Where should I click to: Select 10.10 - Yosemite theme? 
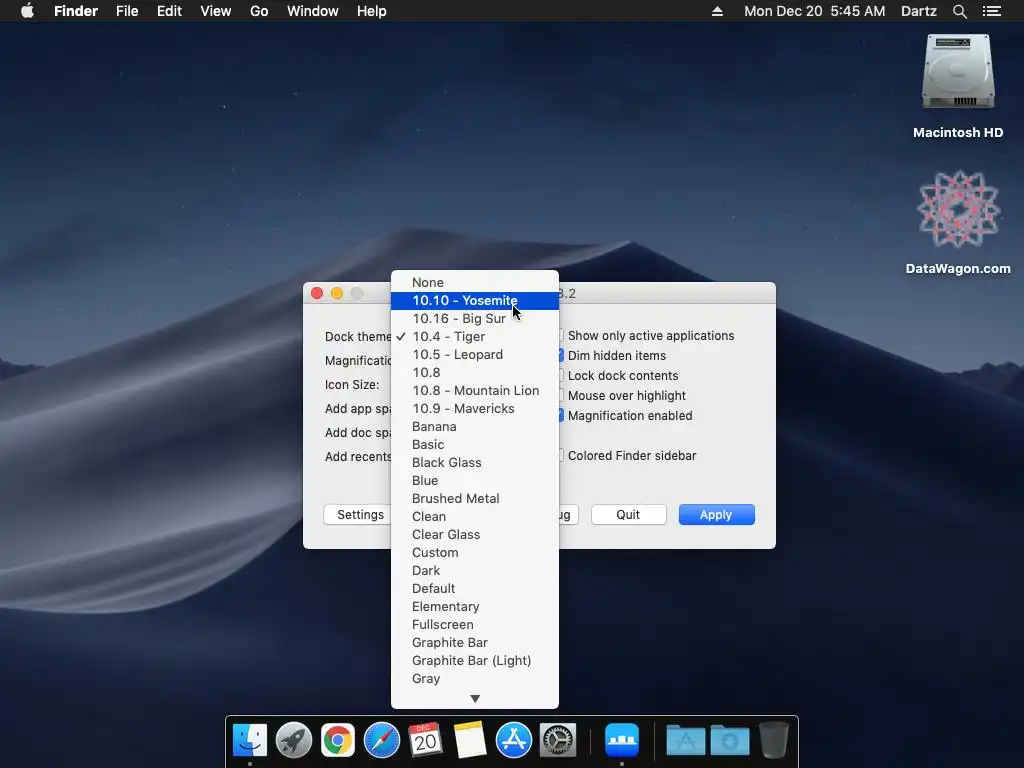click(475, 300)
